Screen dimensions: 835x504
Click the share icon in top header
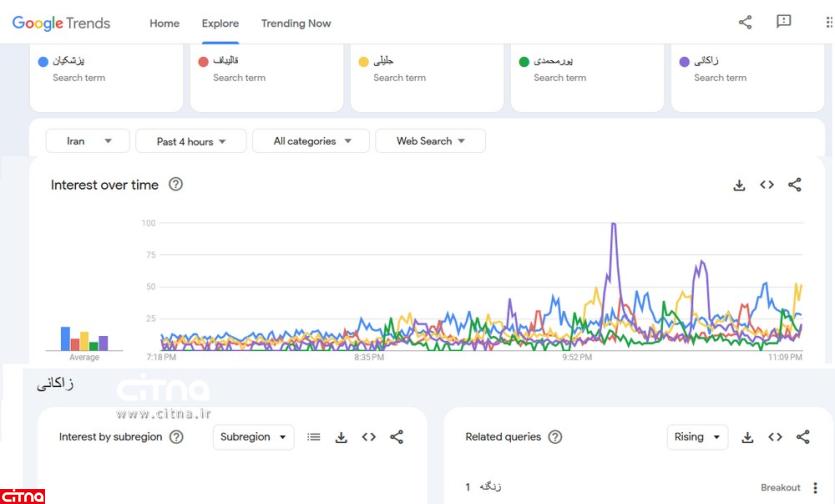tap(745, 22)
